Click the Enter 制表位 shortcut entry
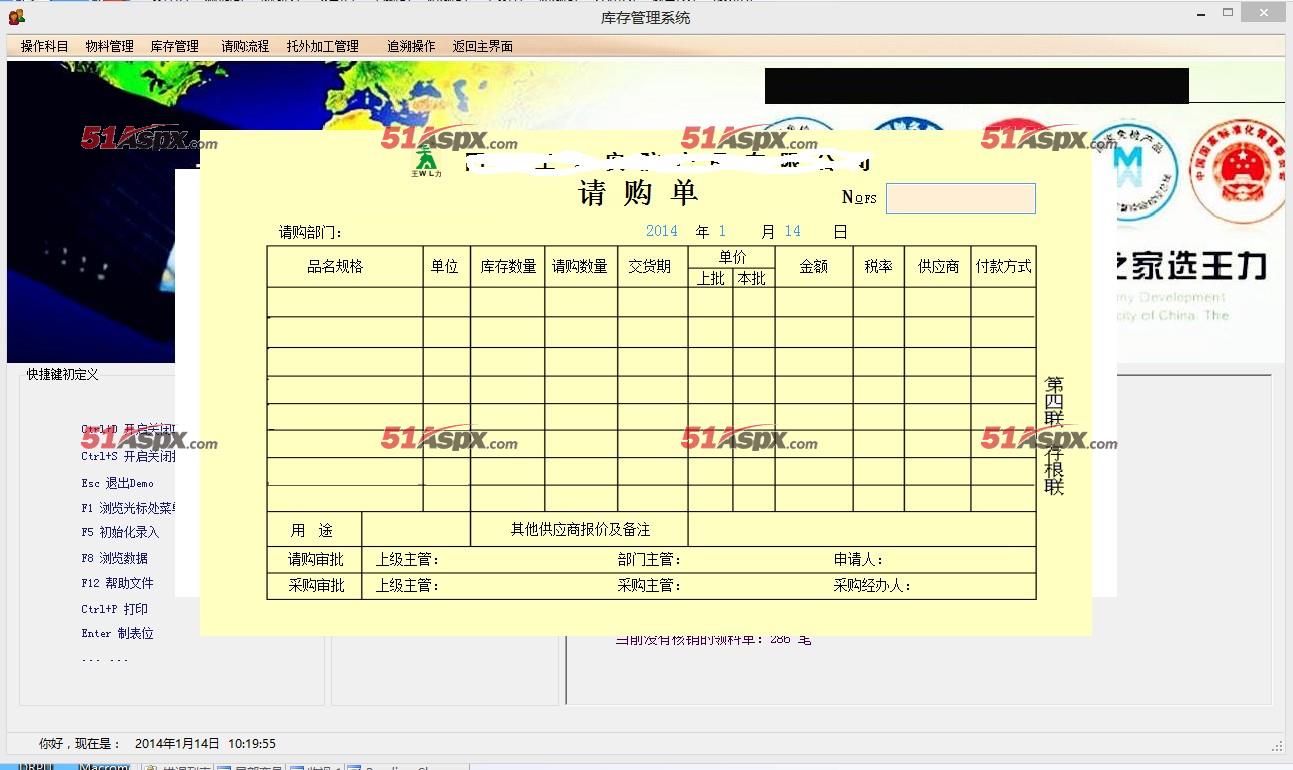 118,633
